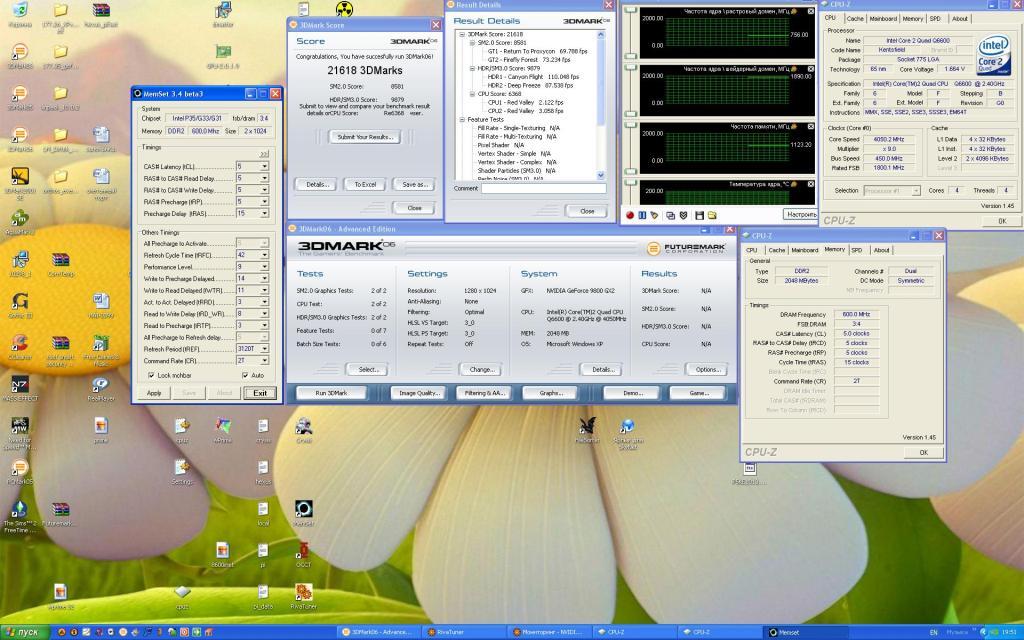Switch to Memory tab in upper CPU-Z window
The height and width of the screenshot is (640, 1024).
tap(912, 19)
